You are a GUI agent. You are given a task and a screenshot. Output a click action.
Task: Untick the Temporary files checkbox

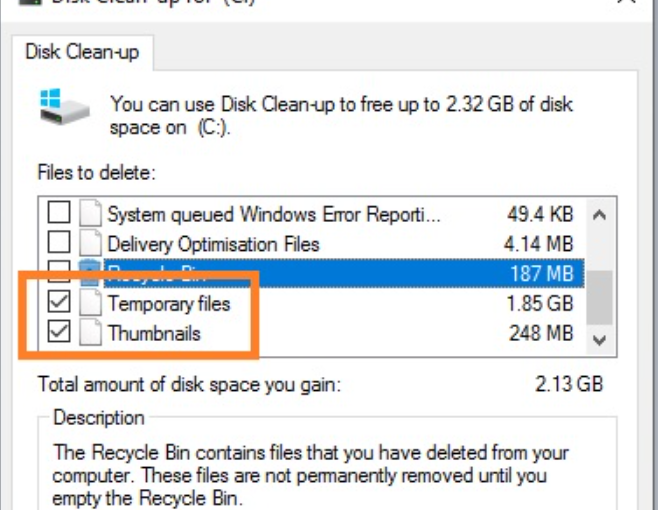click(x=59, y=303)
